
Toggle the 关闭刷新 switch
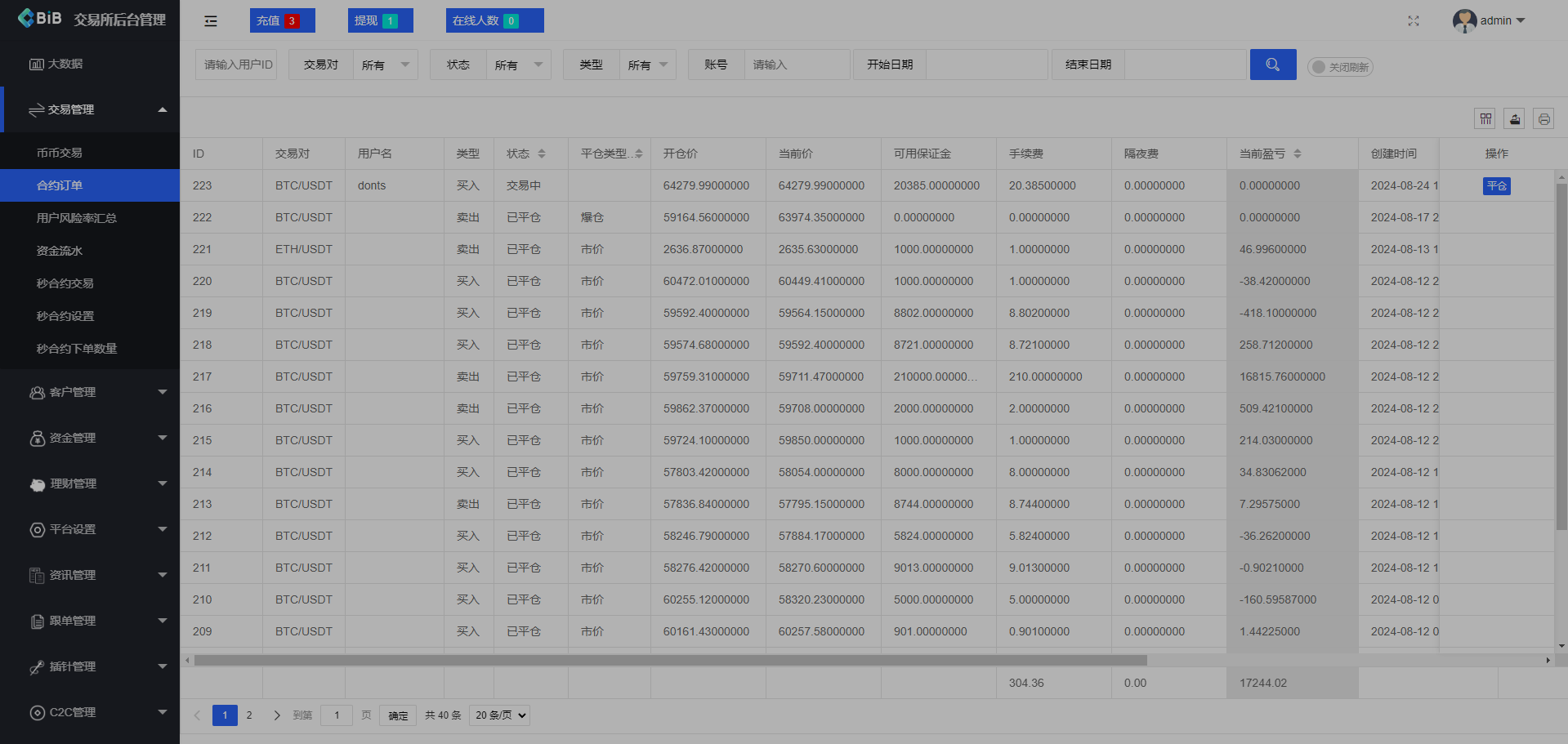pyautogui.click(x=1340, y=67)
